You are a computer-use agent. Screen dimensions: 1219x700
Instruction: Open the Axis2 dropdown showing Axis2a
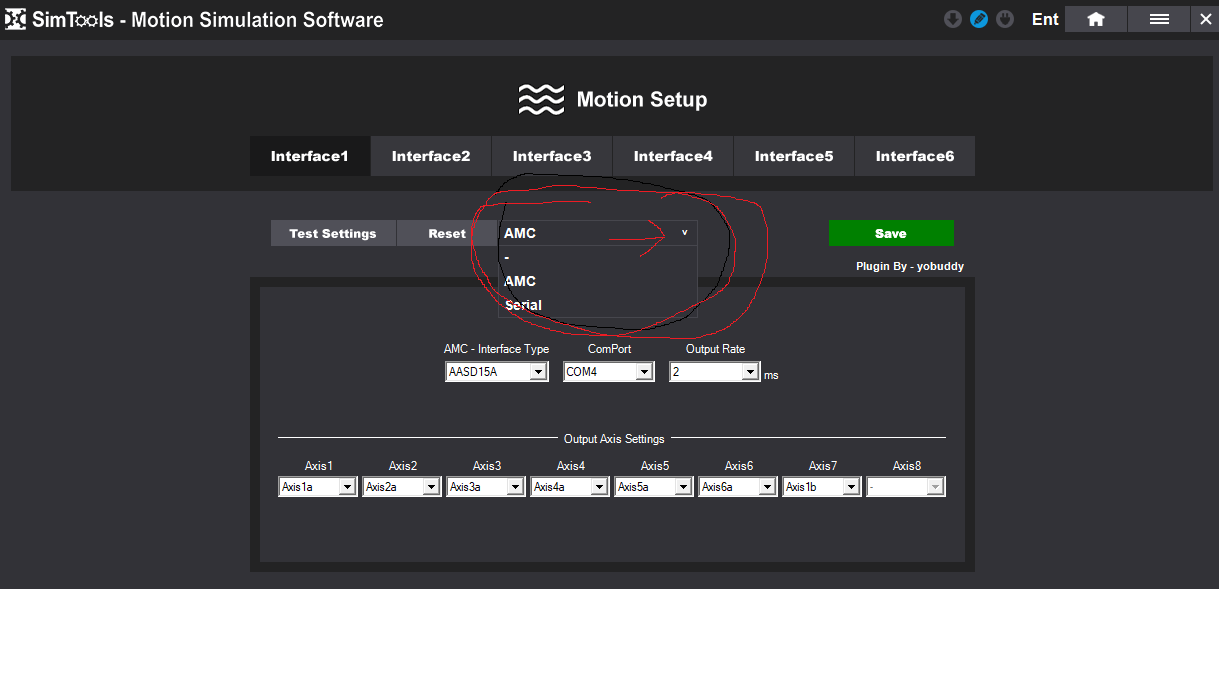point(401,487)
